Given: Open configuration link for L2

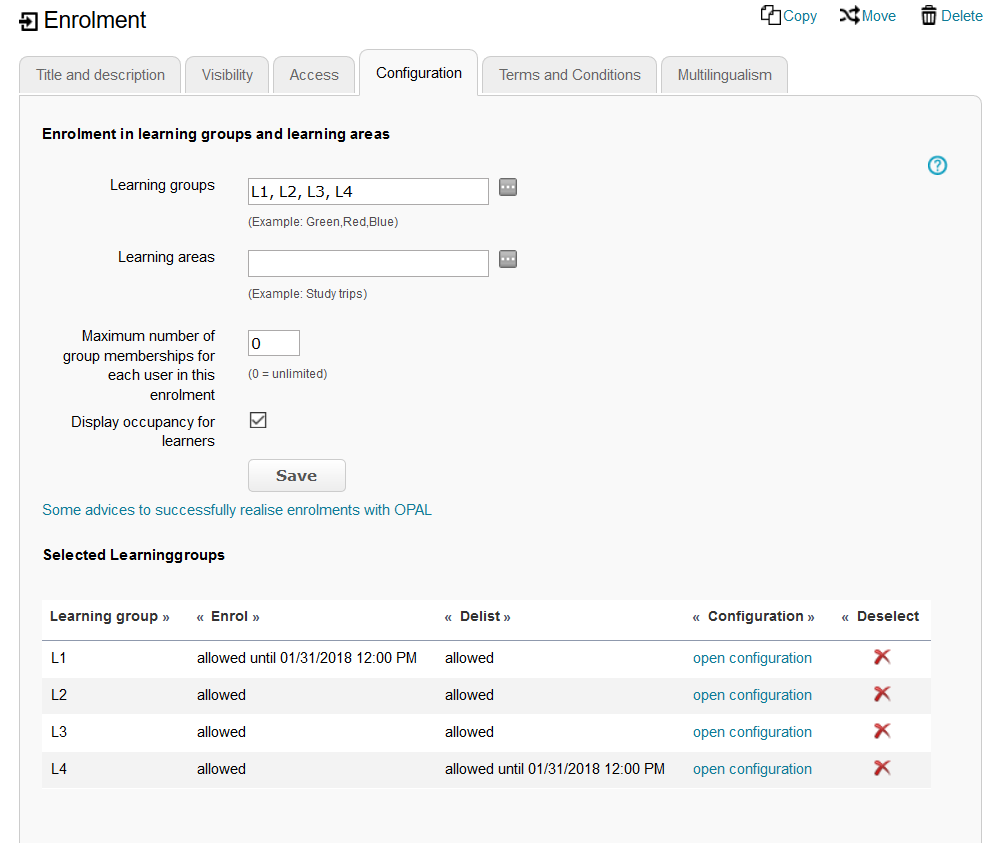Looking at the screenshot, I should pos(752,695).
